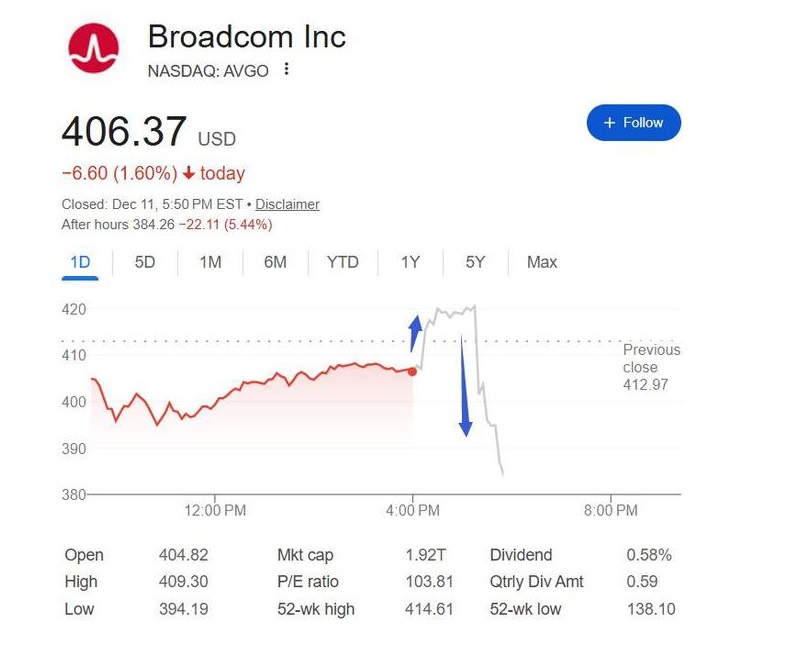Screen dimensions: 800x649
Task: Click the plus icon in Follow button
Action: [609, 122]
